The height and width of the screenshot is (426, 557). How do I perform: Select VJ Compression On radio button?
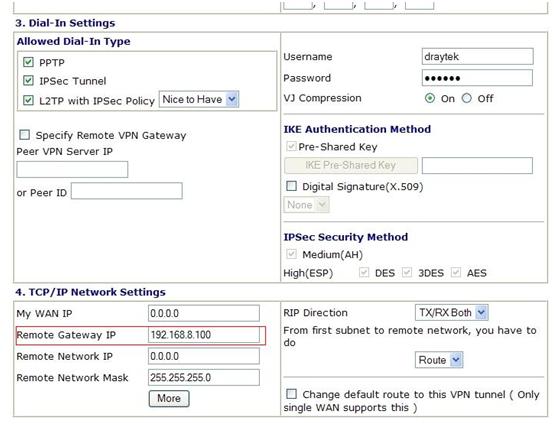pos(430,98)
